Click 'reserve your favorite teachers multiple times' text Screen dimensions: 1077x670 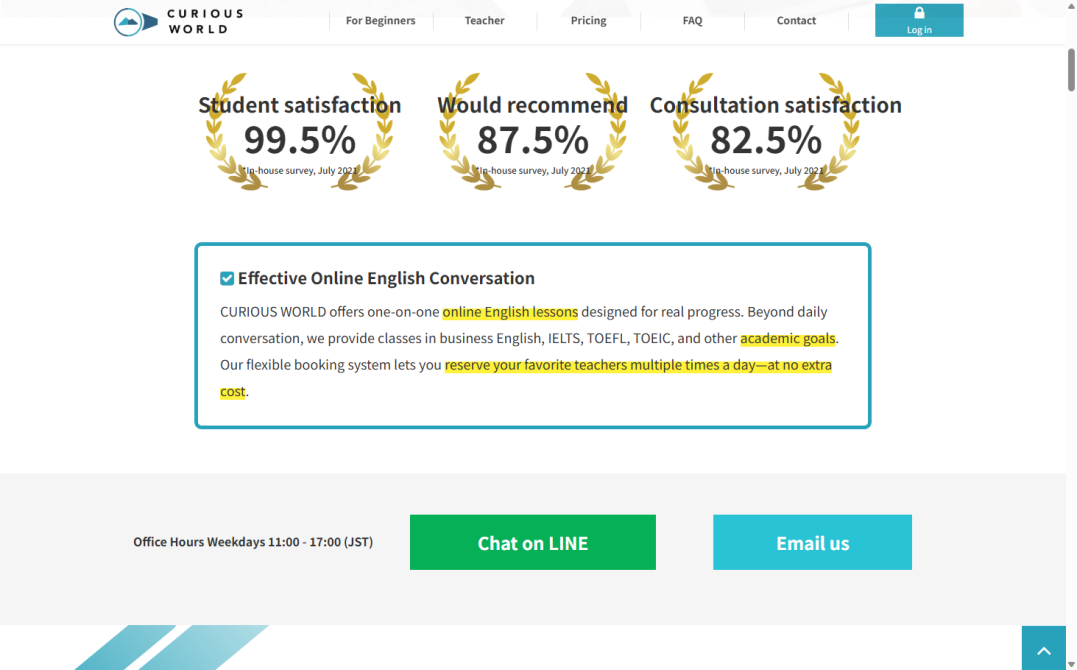(x=582, y=365)
